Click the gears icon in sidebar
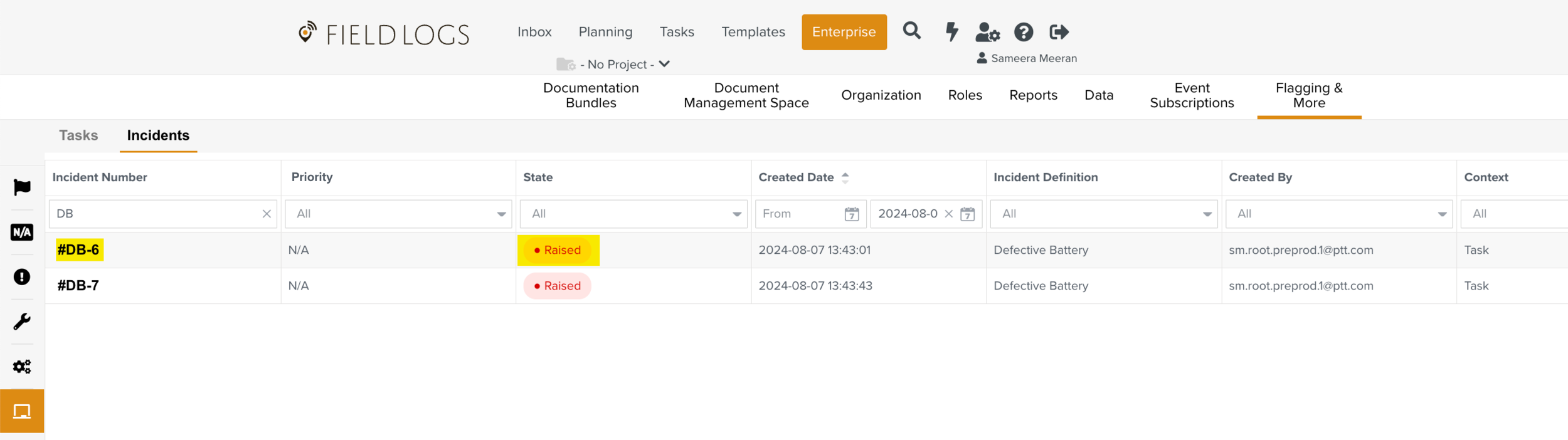The image size is (1568, 440). tap(22, 367)
